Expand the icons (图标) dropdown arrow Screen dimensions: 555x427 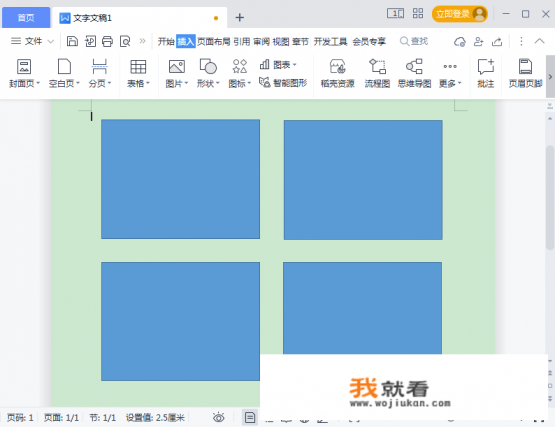[249, 84]
